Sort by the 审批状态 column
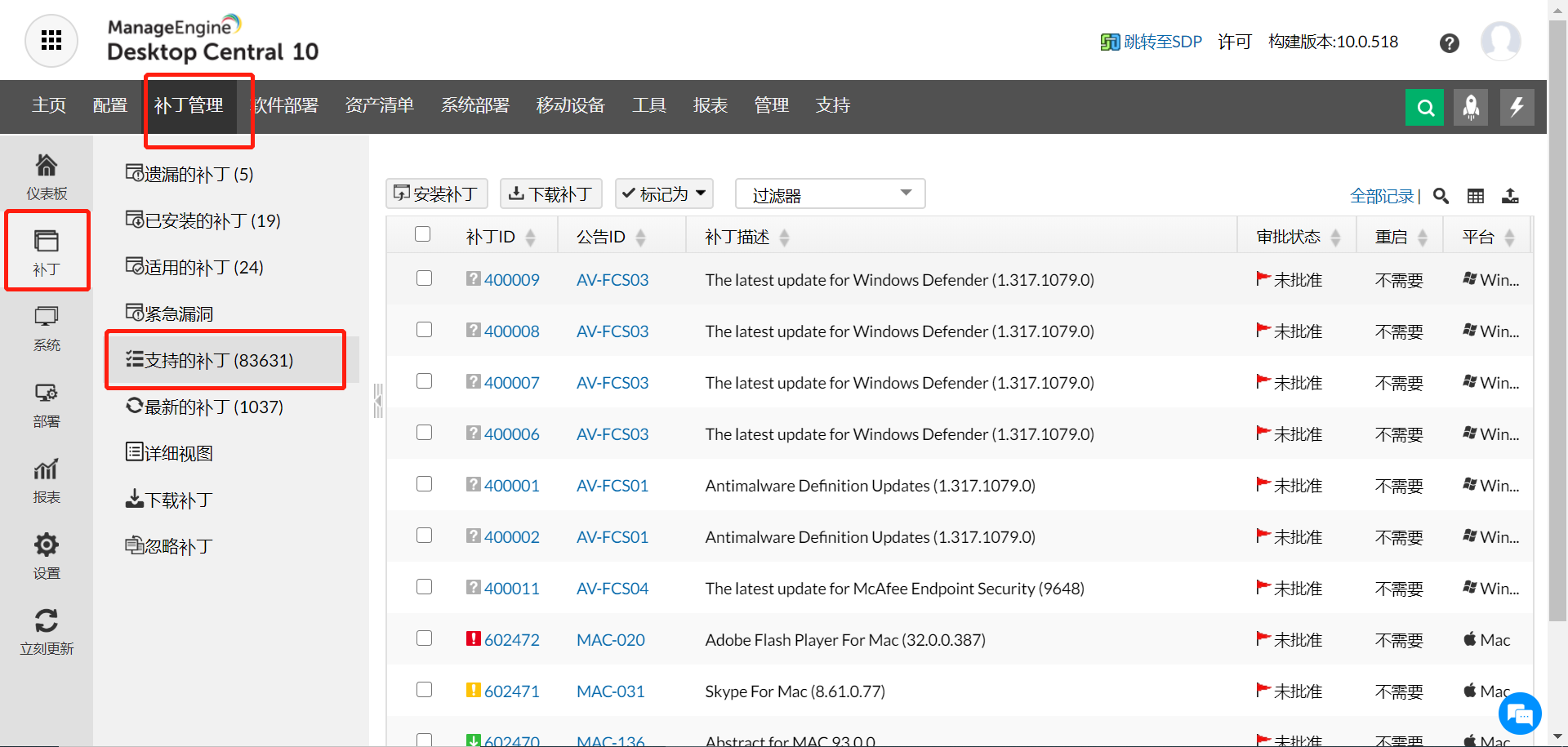 pos(1335,238)
